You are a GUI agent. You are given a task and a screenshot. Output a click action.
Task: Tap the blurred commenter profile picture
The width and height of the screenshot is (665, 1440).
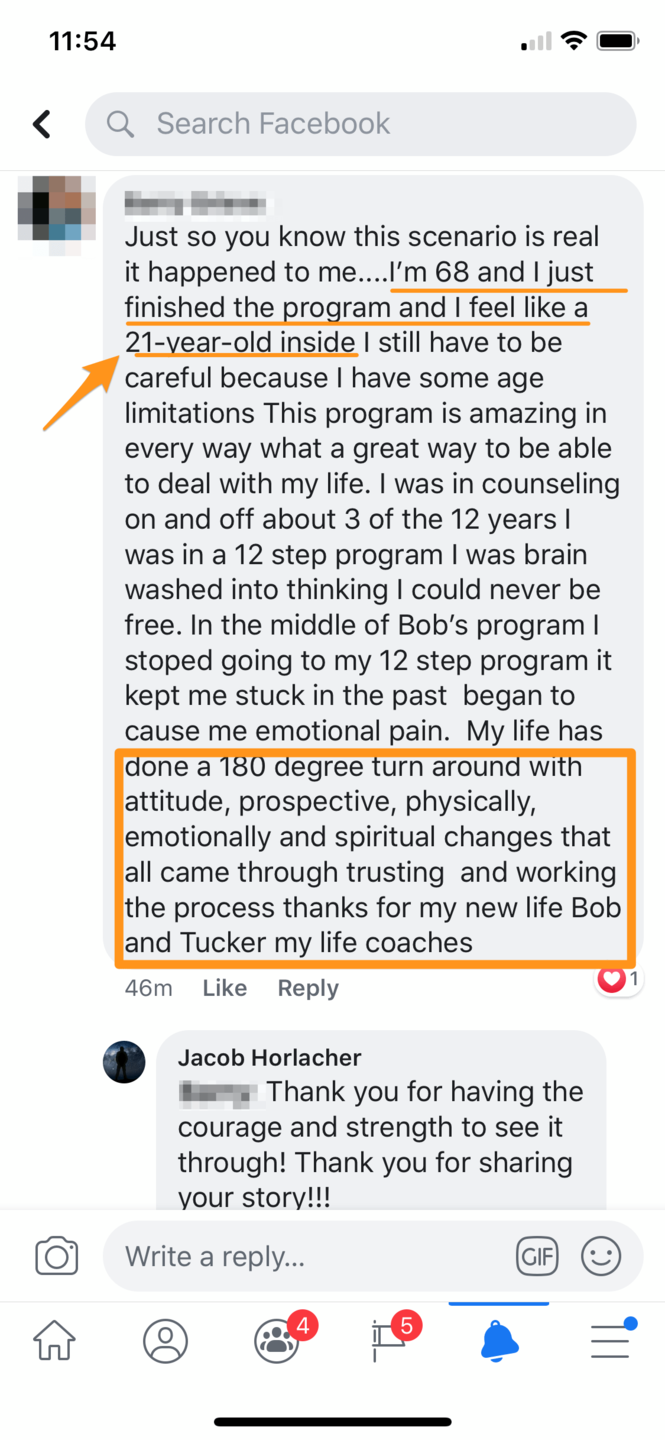pyautogui.click(x=57, y=208)
